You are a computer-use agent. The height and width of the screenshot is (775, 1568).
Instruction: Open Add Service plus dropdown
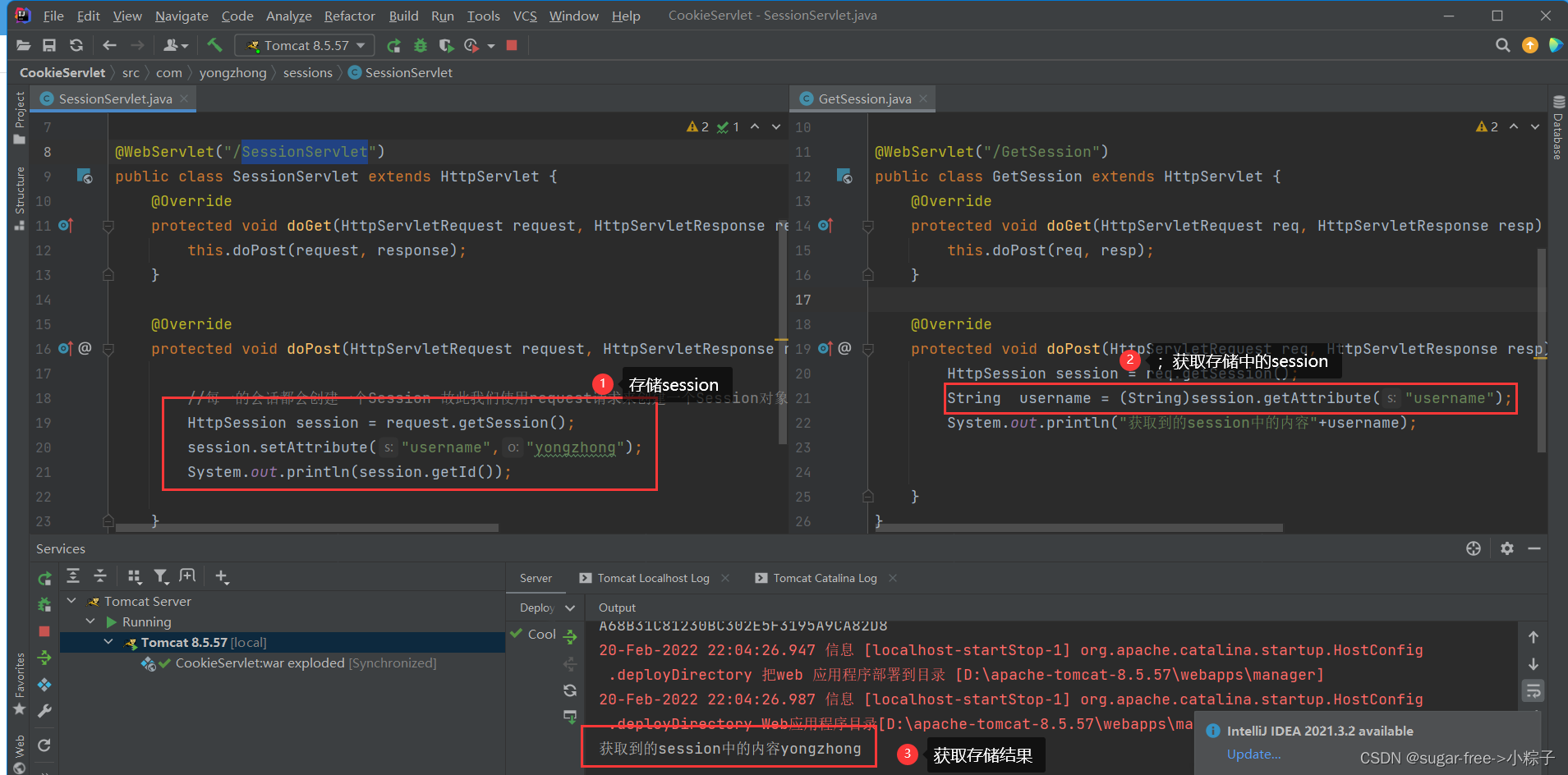pos(222,576)
